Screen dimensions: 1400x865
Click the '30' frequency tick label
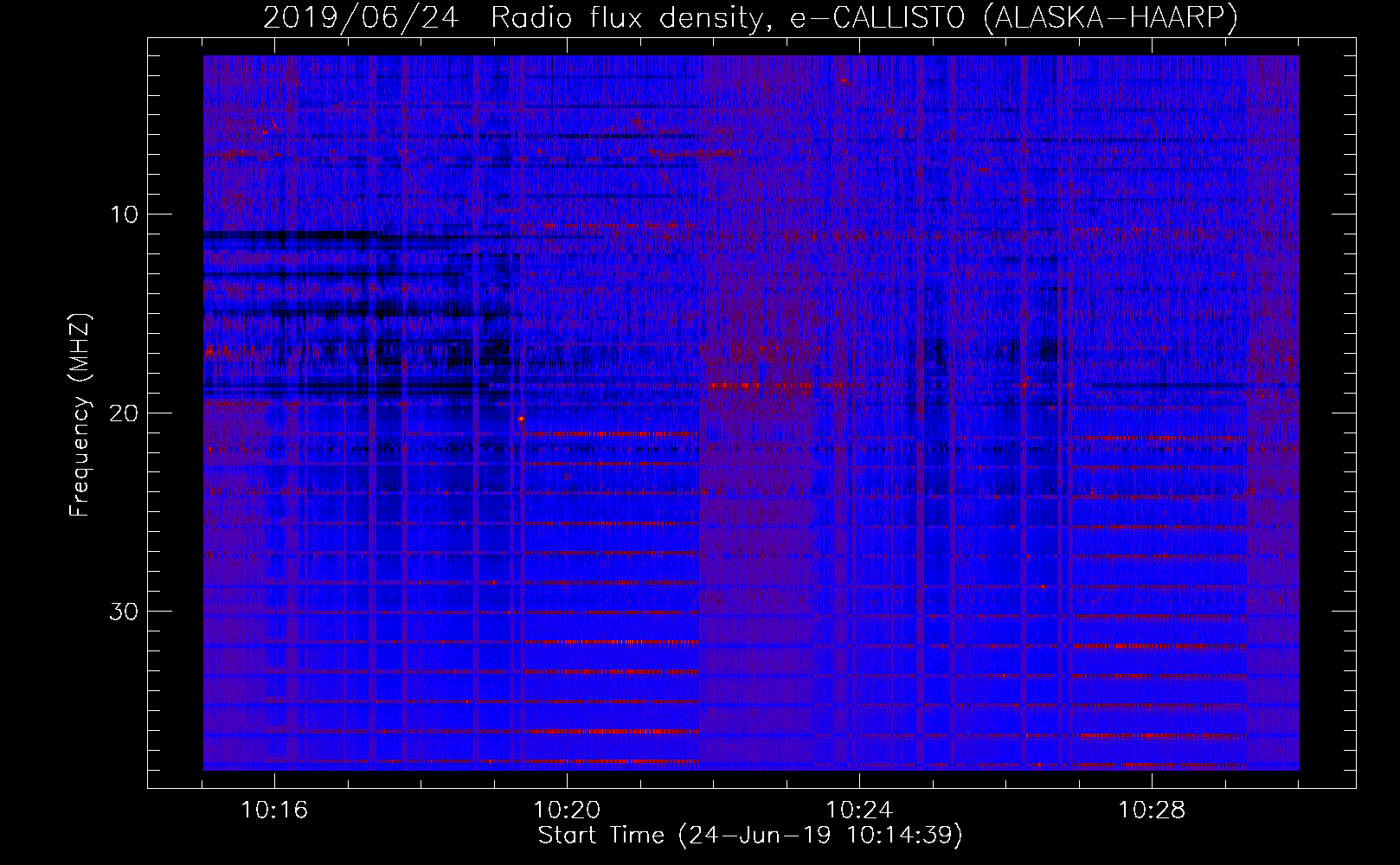pos(124,612)
